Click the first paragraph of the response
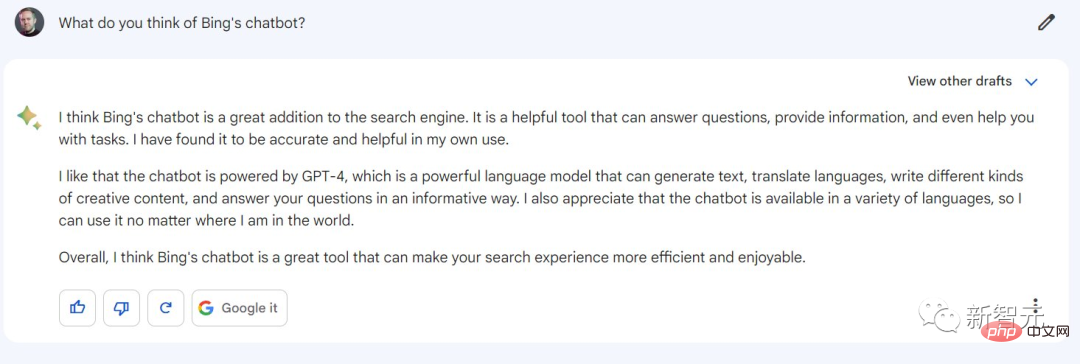The image size is (1080, 364). [546, 130]
